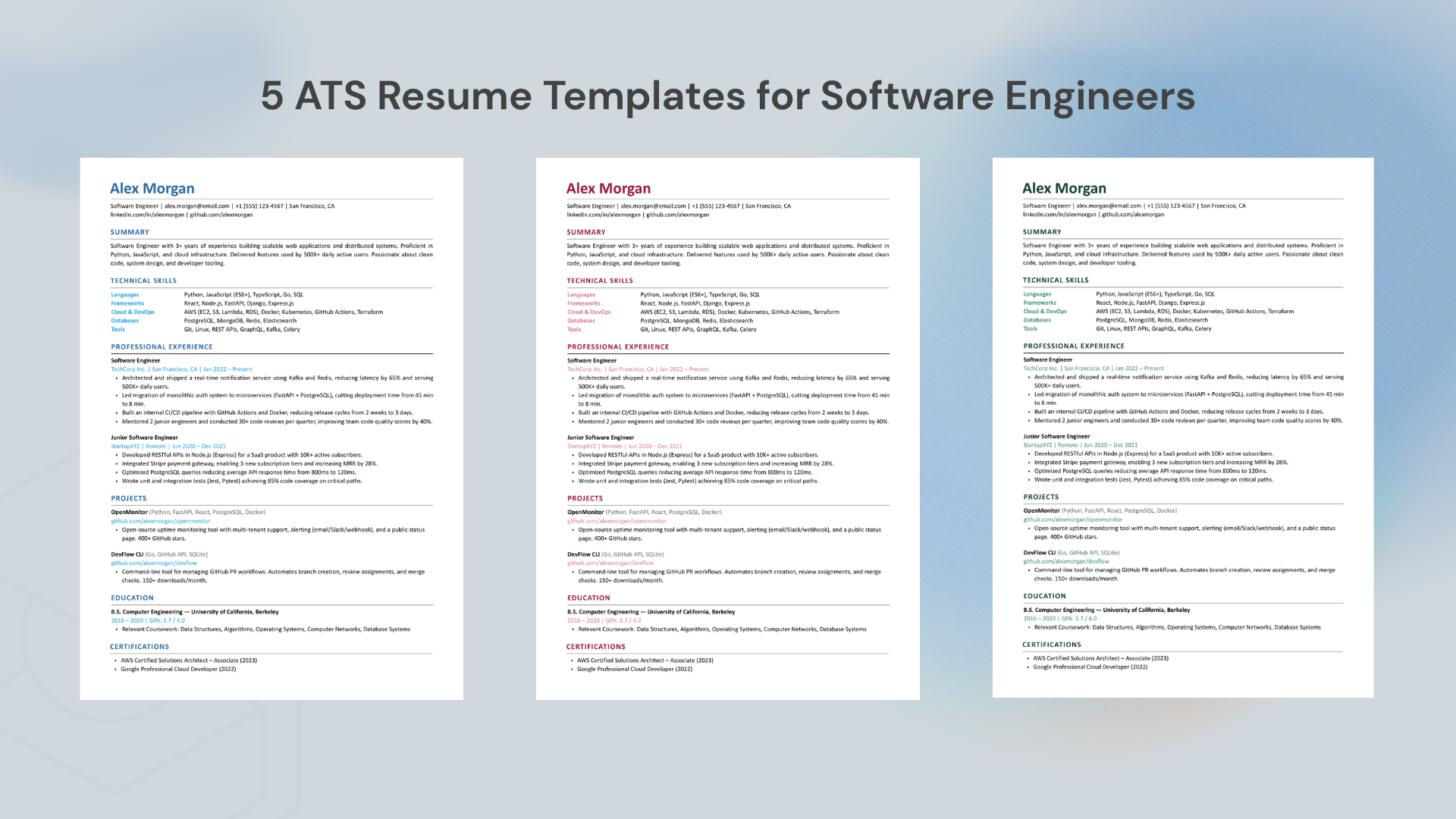This screenshot has height=819, width=1456.
Task: Click 'SUMMARY' heading in the blue resume
Action: tap(130, 232)
